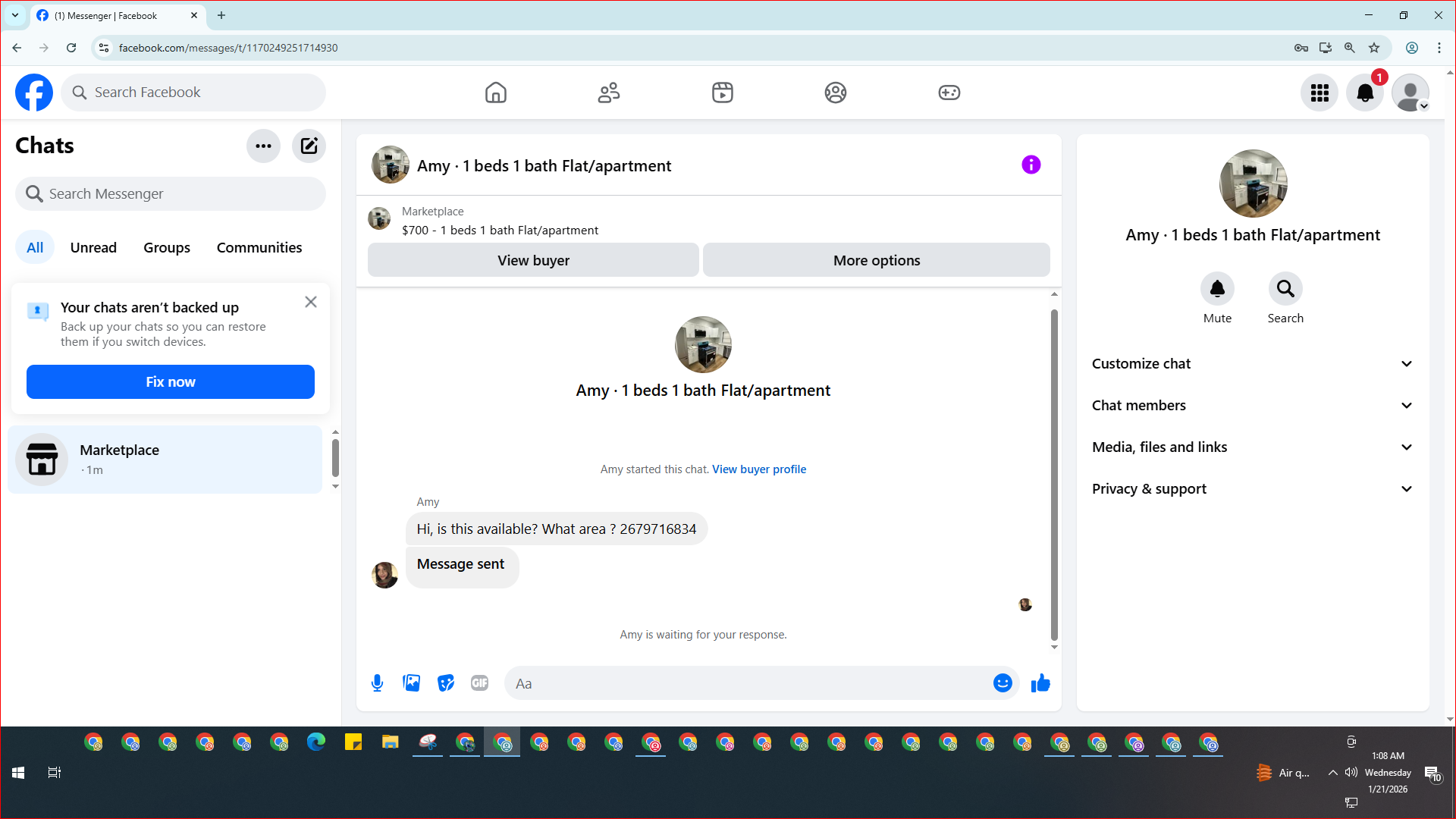1456x819 pixels.
Task: Open the volume control in system tray
Action: pyautogui.click(x=1351, y=773)
